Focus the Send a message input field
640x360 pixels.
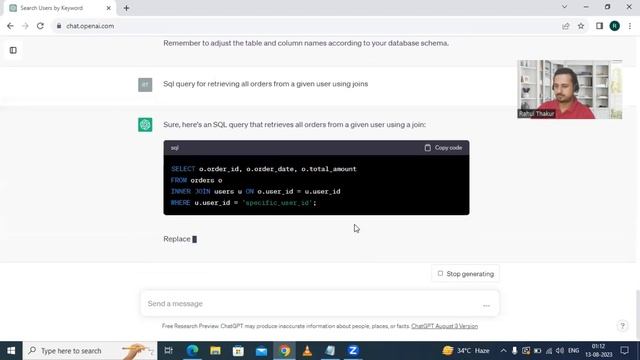tap(320, 304)
